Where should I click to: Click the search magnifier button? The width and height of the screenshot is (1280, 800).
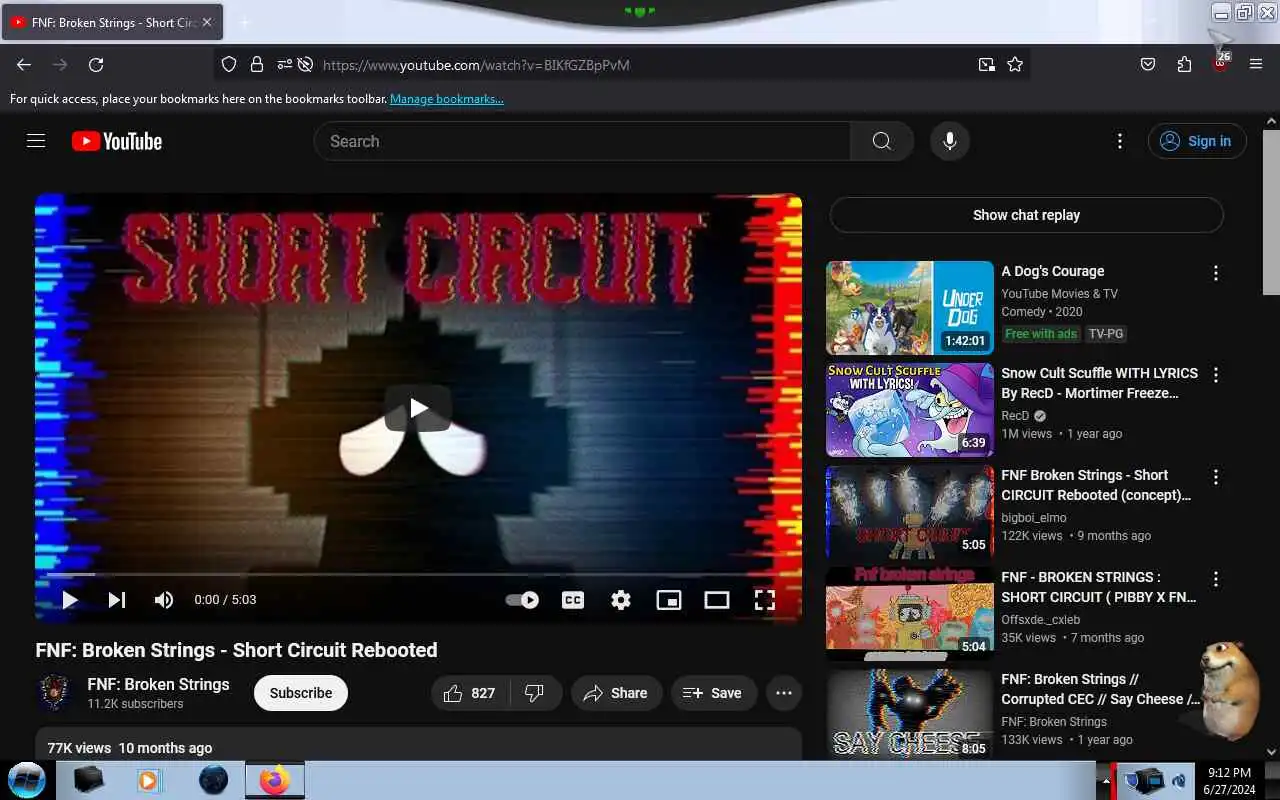point(881,141)
